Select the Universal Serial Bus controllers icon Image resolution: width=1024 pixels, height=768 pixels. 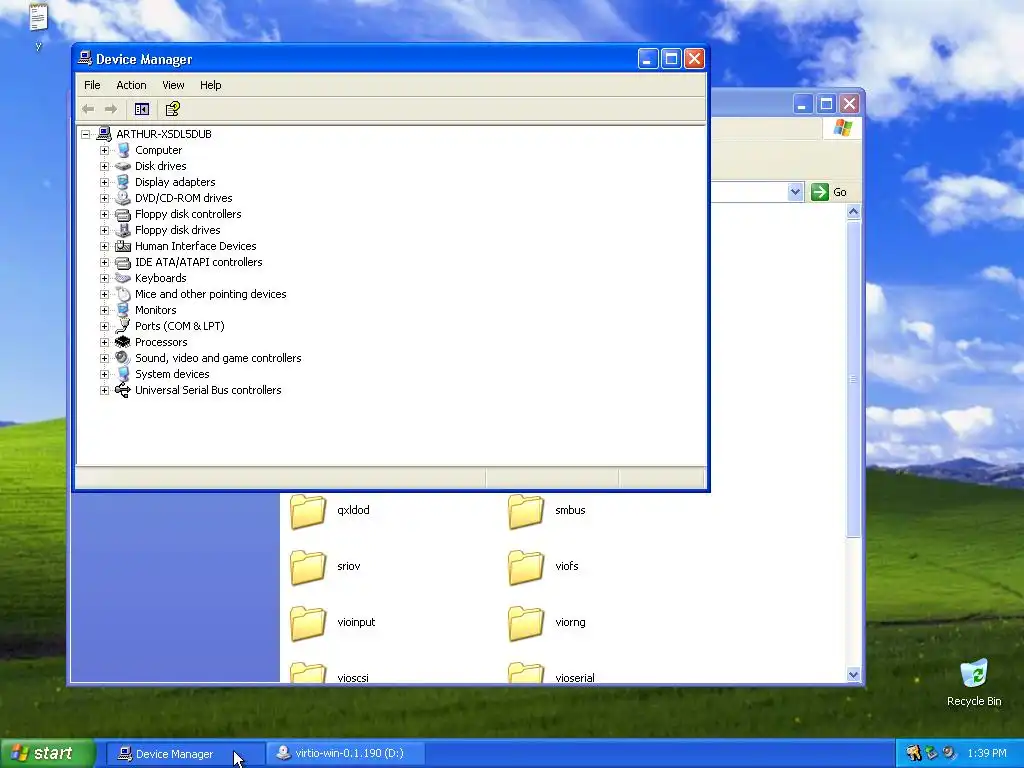pyautogui.click(x=123, y=390)
